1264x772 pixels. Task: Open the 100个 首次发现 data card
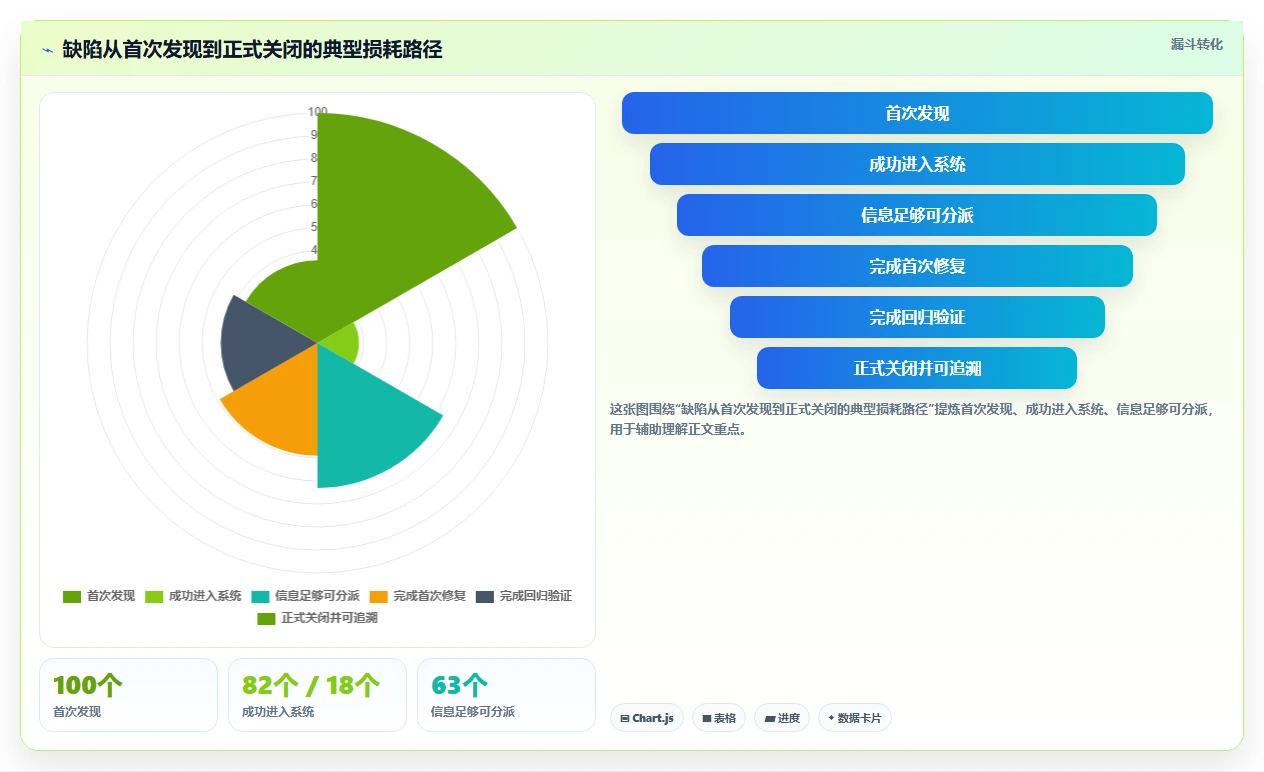pyautogui.click(x=128, y=695)
